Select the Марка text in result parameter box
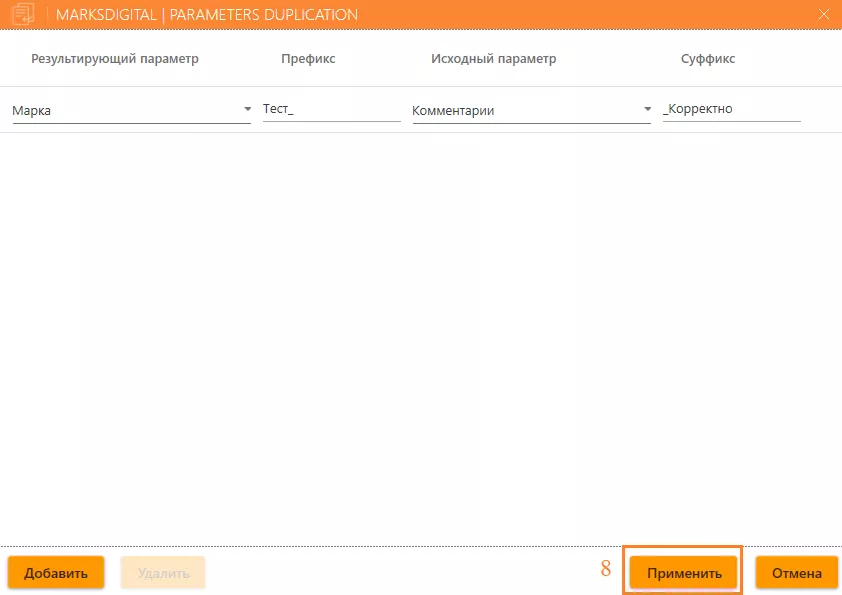 click(x=32, y=110)
